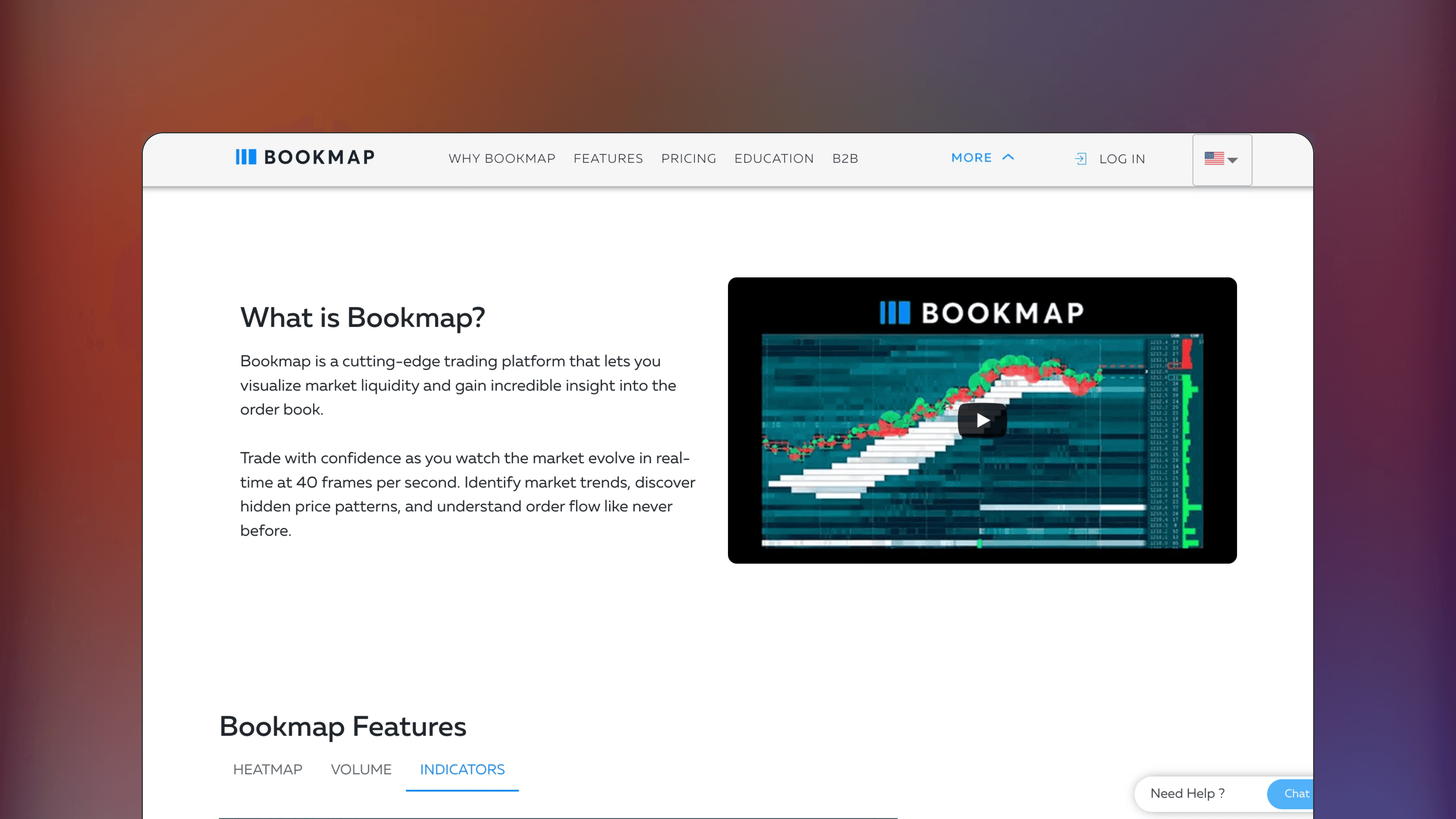Navigate to the EDUCATION section
The width and height of the screenshot is (1456, 819).
point(774,159)
